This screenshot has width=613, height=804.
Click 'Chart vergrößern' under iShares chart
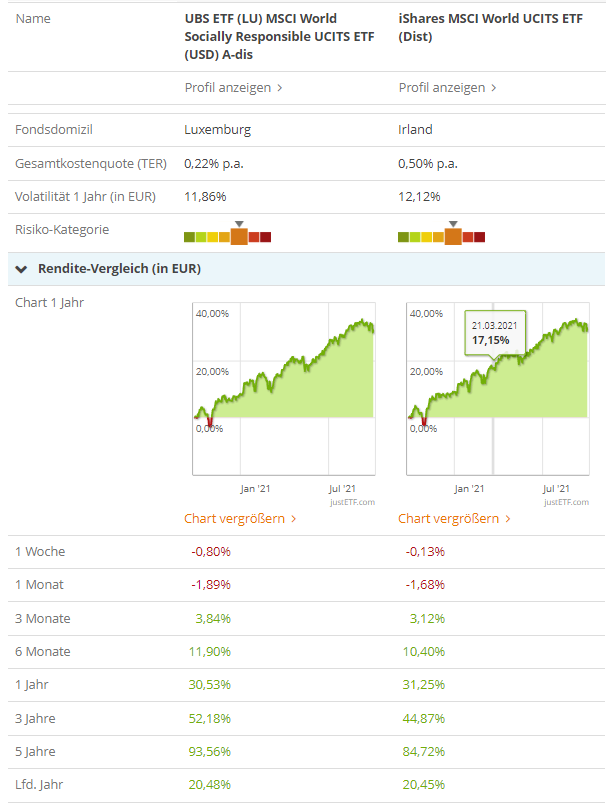coord(454,519)
